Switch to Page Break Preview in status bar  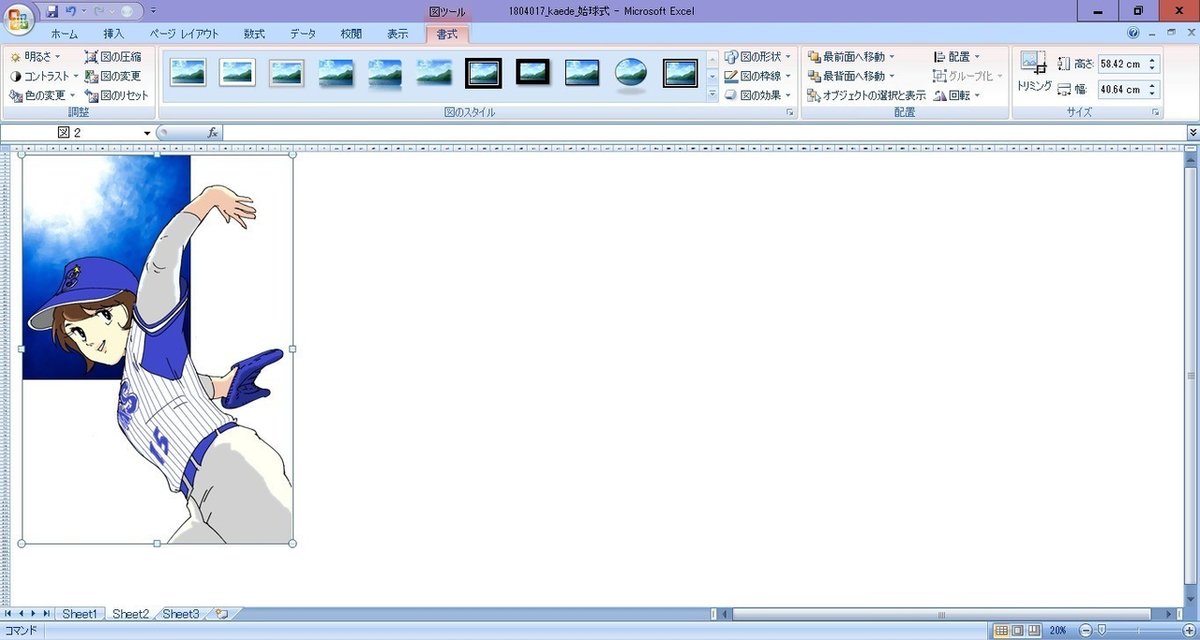pyautogui.click(x=1034, y=631)
